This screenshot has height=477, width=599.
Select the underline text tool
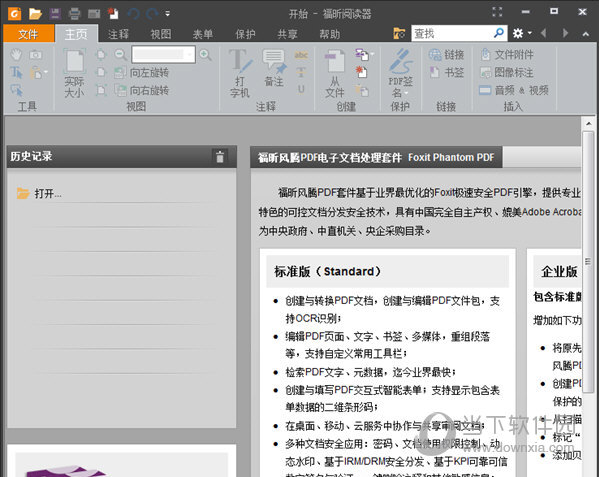coord(301,90)
